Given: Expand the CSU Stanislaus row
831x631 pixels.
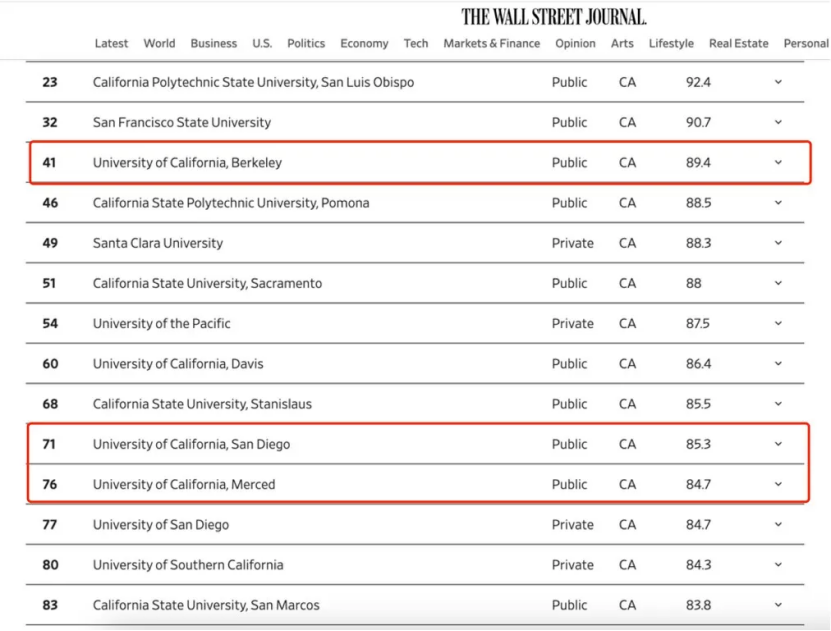Looking at the screenshot, I should click(778, 404).
